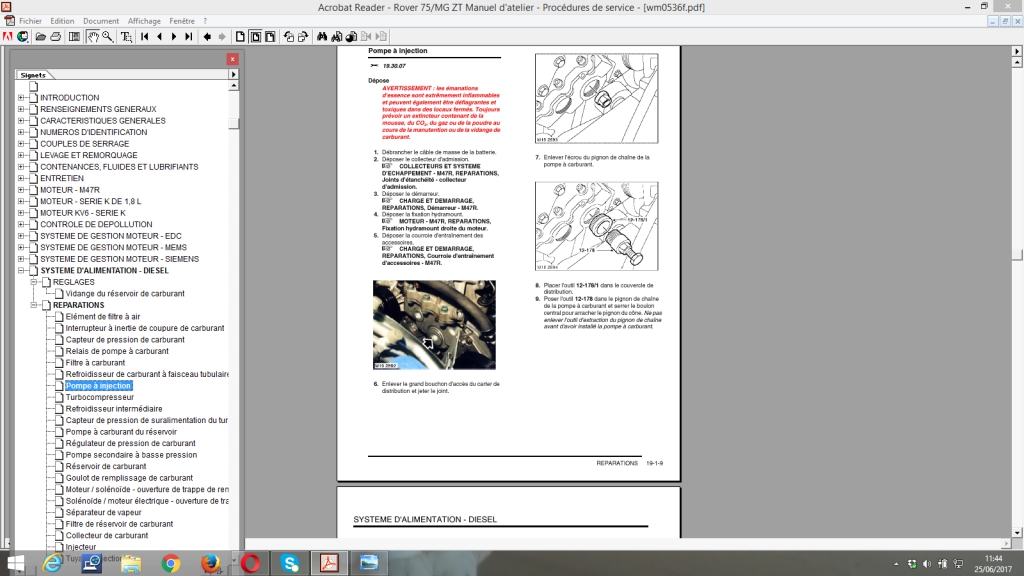This screenshot has width=1024, height=576.
Task: Click the Print toolbar icon
Action: pyautogui.click(x=56, y=37)
